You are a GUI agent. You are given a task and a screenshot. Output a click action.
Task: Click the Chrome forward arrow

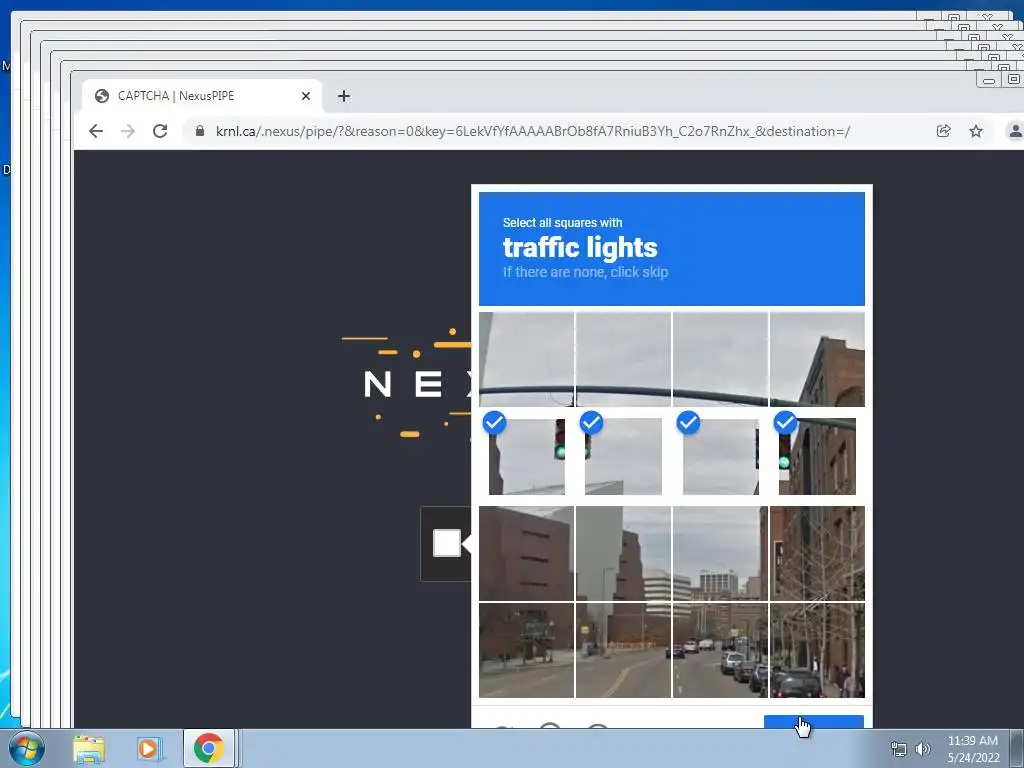coord(128,131)
